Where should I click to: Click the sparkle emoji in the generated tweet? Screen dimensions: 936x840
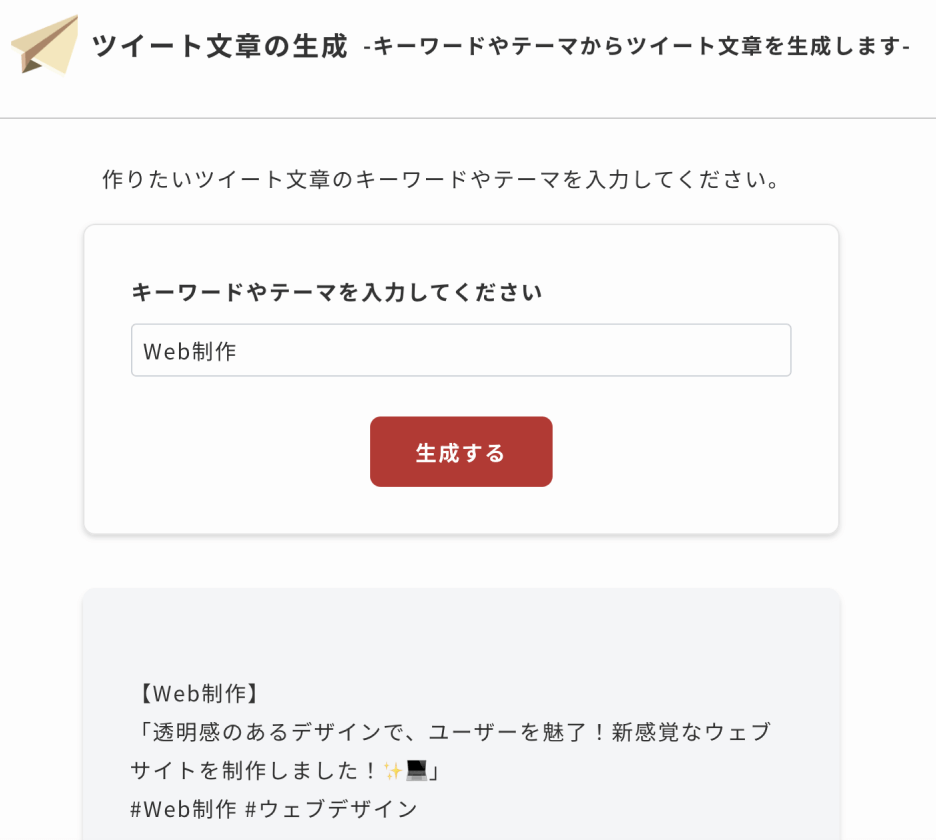[391, 772]
